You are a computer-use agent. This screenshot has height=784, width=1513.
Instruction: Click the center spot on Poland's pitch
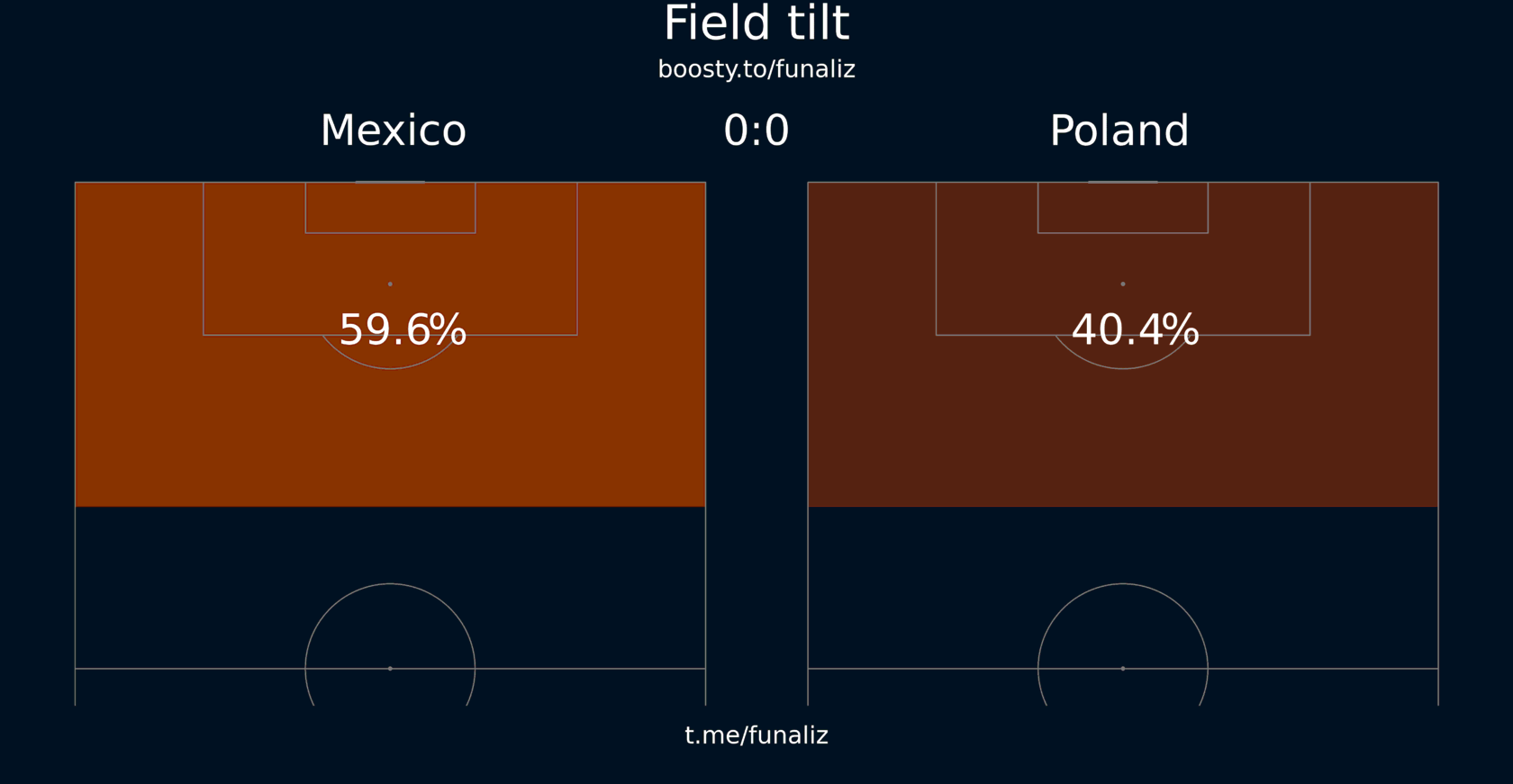click(x=1123, y=669)
